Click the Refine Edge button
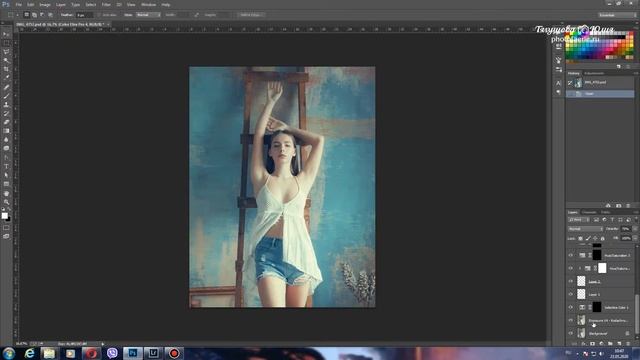 pos(251,15)
